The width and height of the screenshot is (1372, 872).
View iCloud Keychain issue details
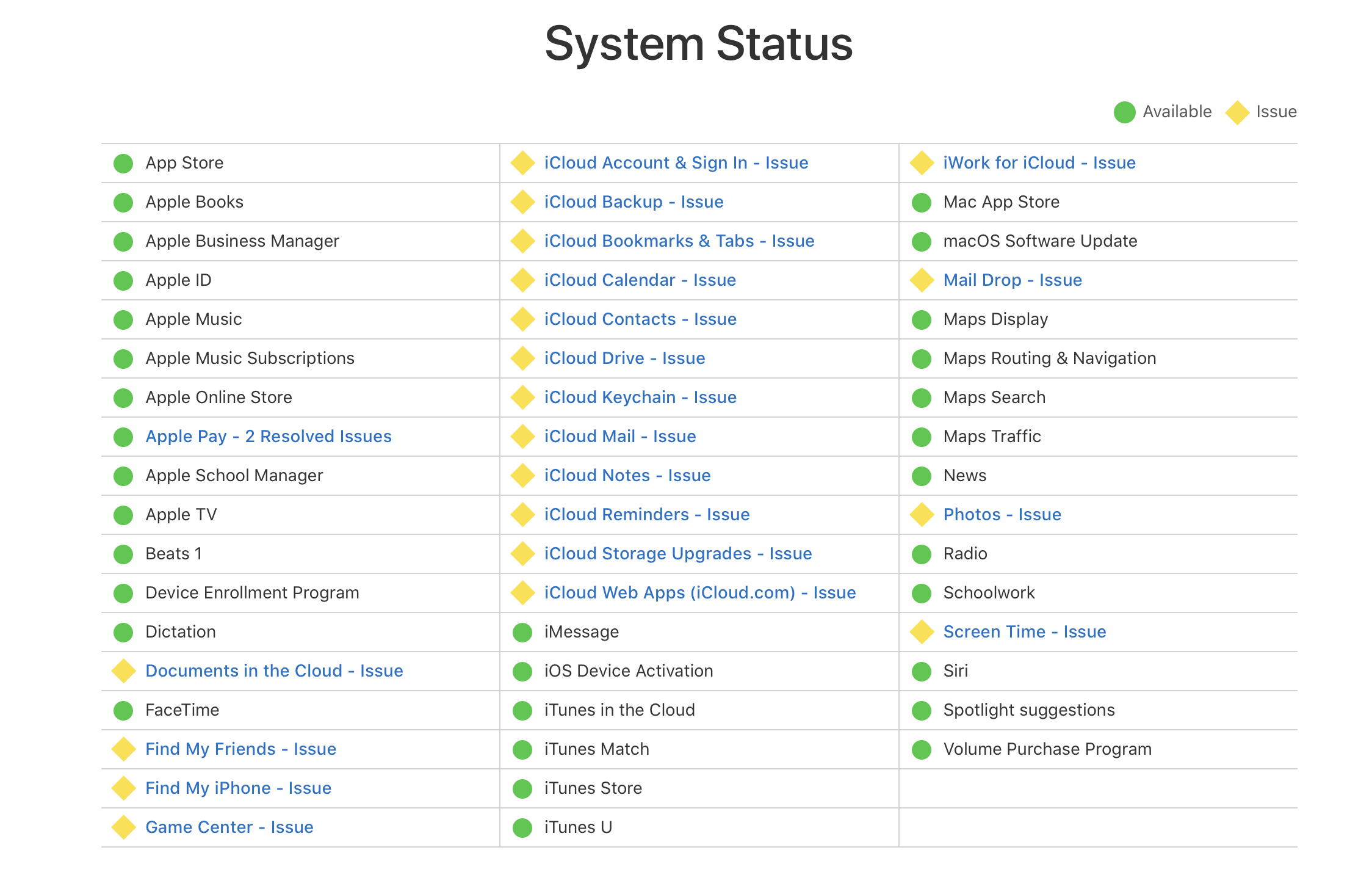coord(640,398)
